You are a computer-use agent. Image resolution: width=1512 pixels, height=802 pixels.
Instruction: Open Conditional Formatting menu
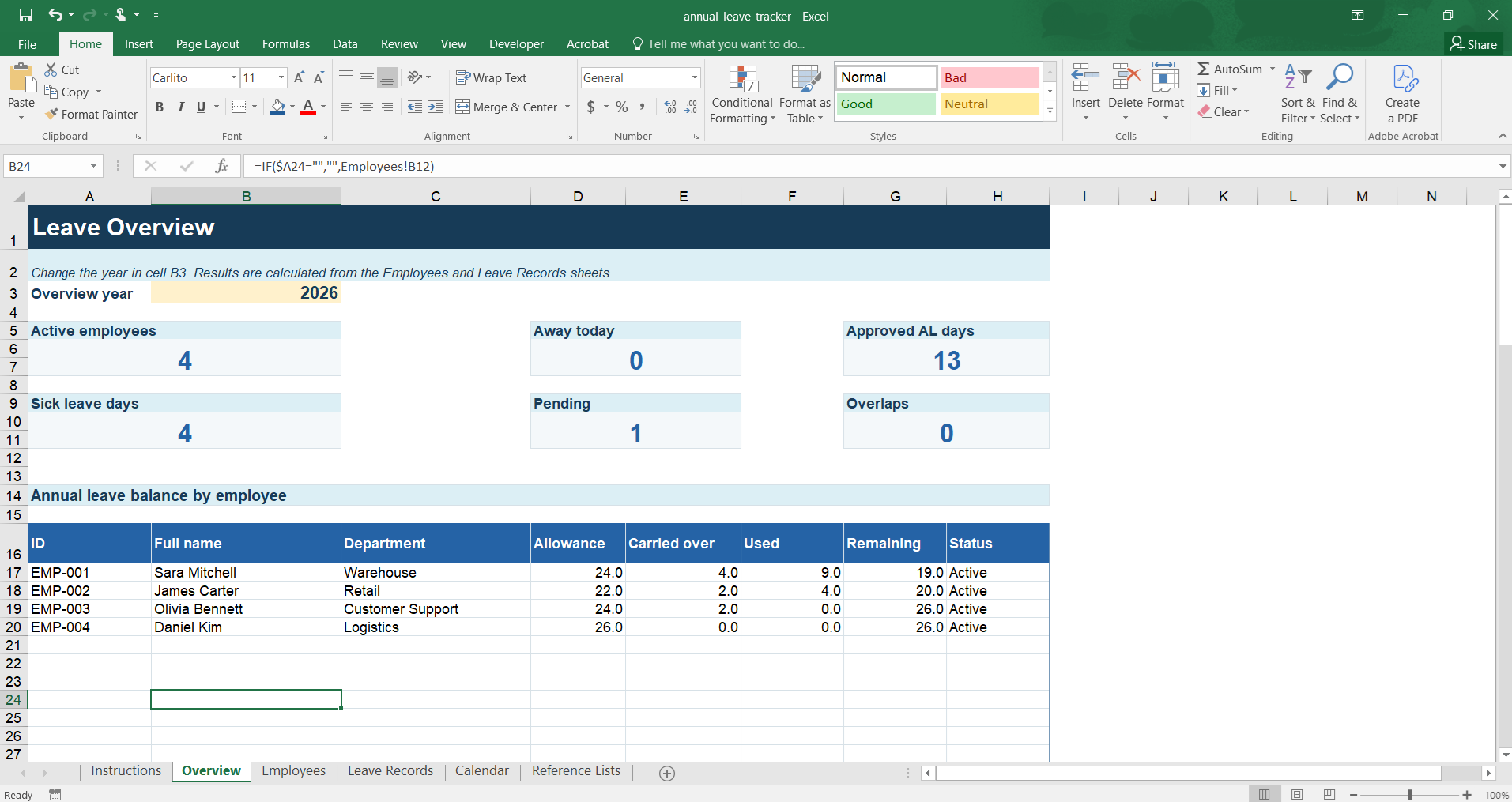pyautogui.click(x=742, y=95)
